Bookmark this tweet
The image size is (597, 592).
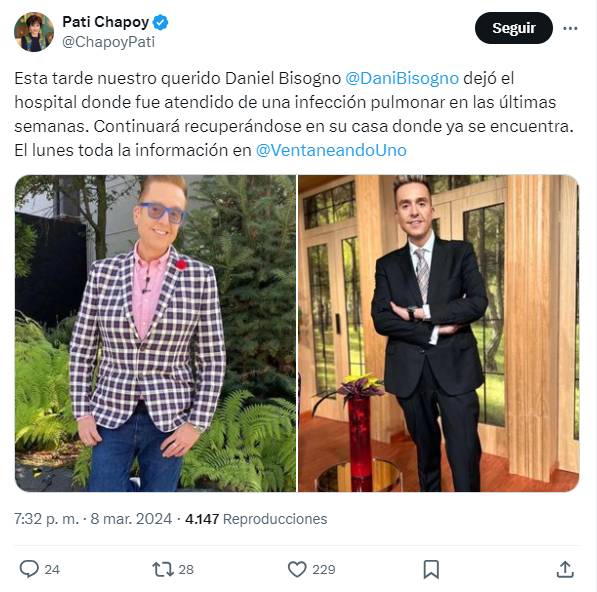431,570
